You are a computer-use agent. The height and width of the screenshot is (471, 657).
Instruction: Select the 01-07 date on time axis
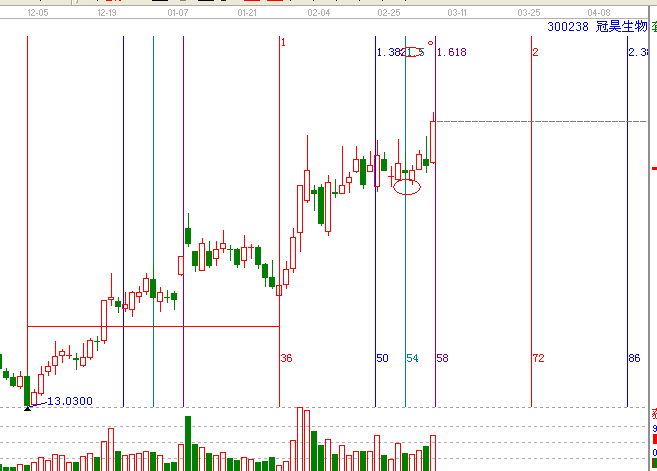178,16
